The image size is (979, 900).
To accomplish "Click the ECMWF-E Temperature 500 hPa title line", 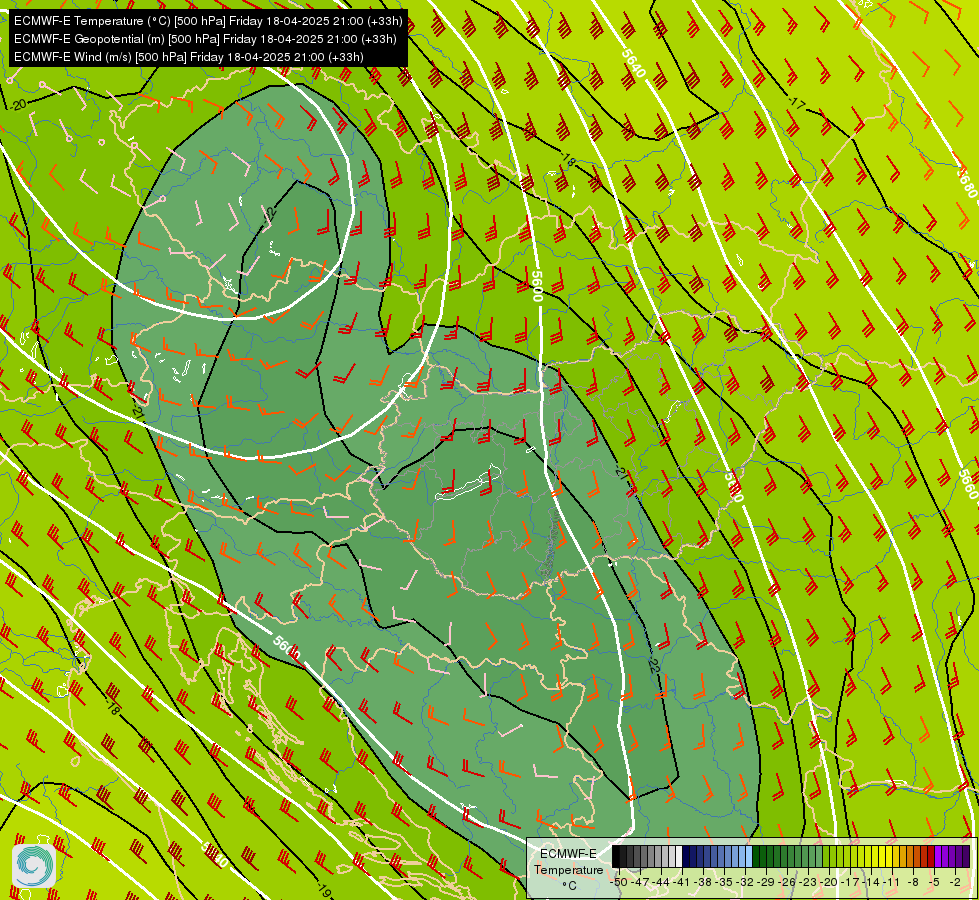I will [x=208, y=21].
